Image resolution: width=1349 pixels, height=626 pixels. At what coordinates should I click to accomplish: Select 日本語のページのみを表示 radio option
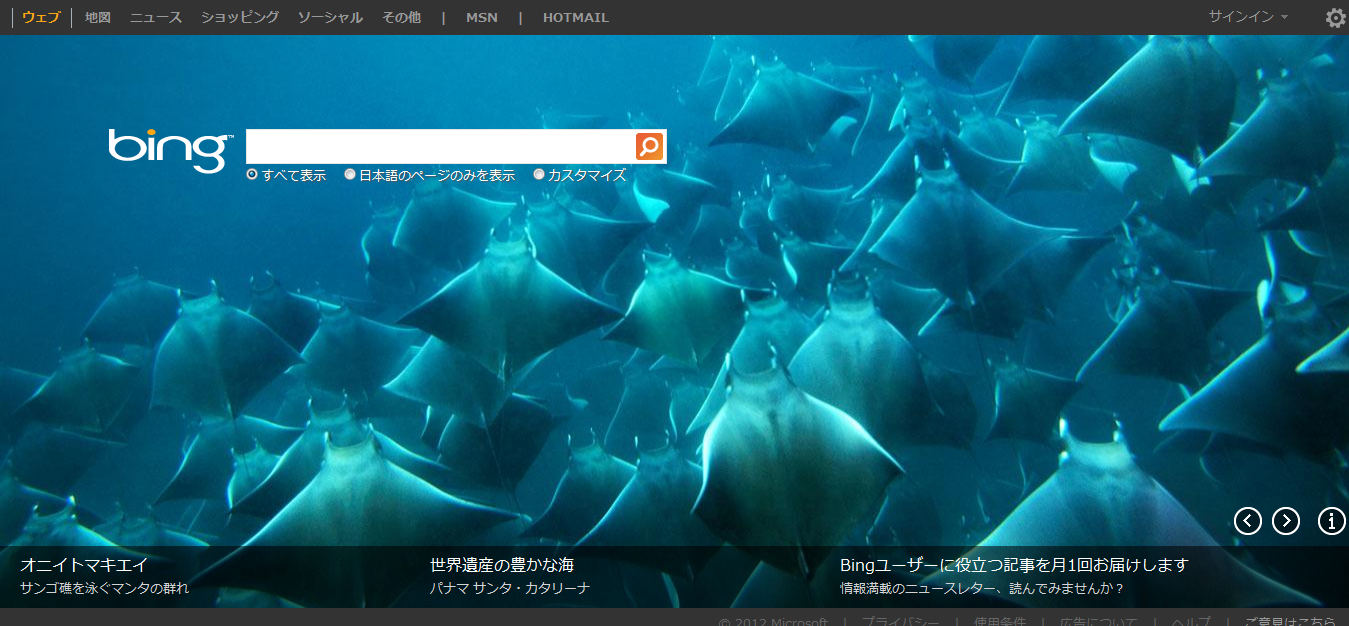[350, 174]
